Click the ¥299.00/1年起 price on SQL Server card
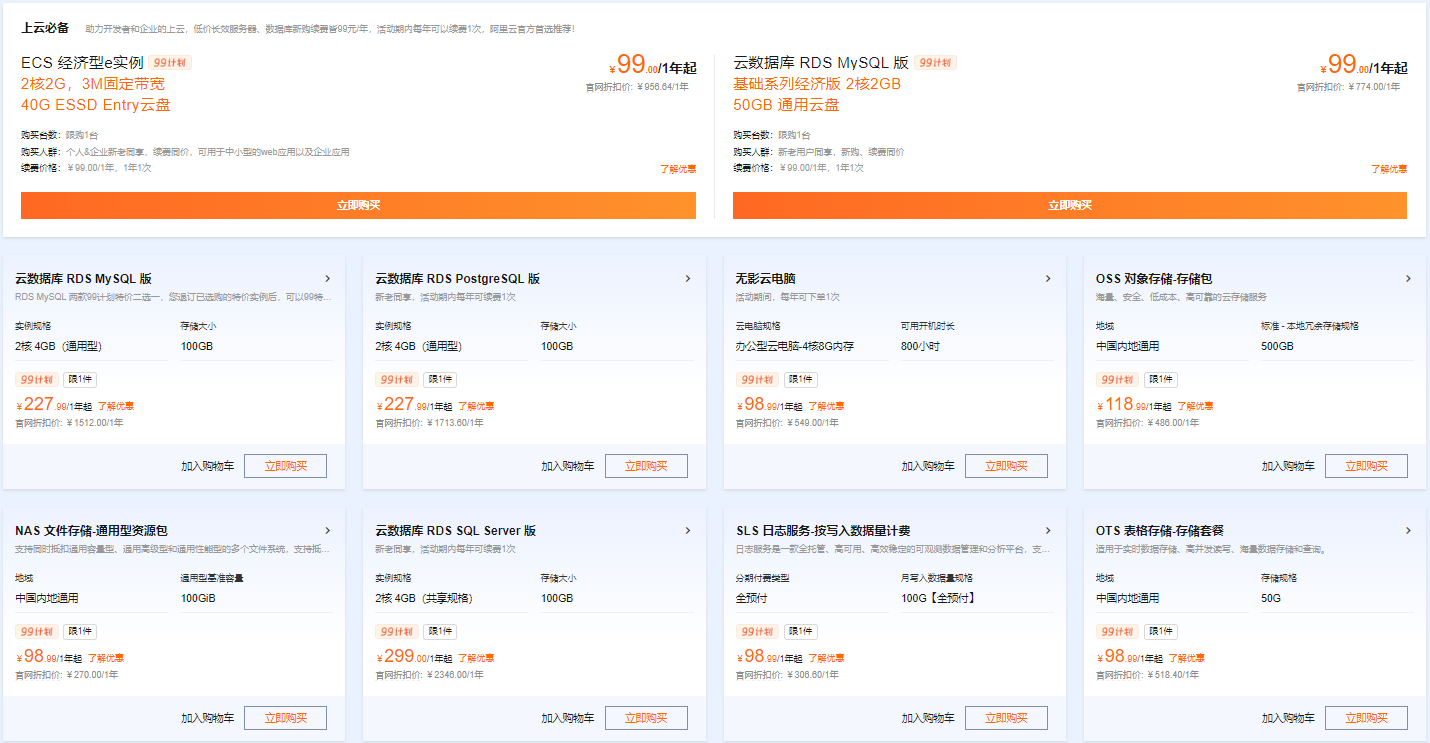 (414, 656)
